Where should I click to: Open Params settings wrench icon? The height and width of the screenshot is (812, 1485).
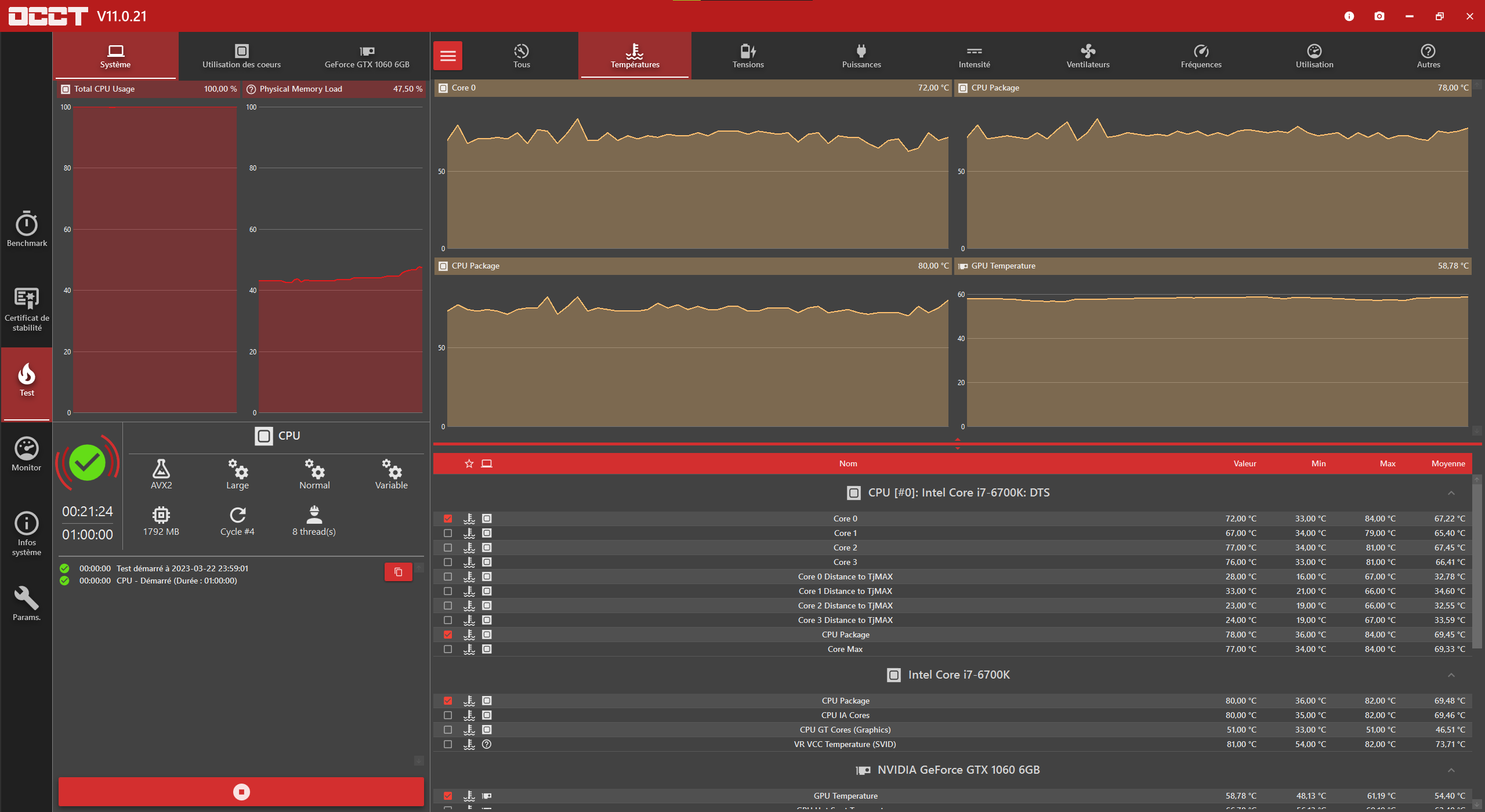(27, 603)
